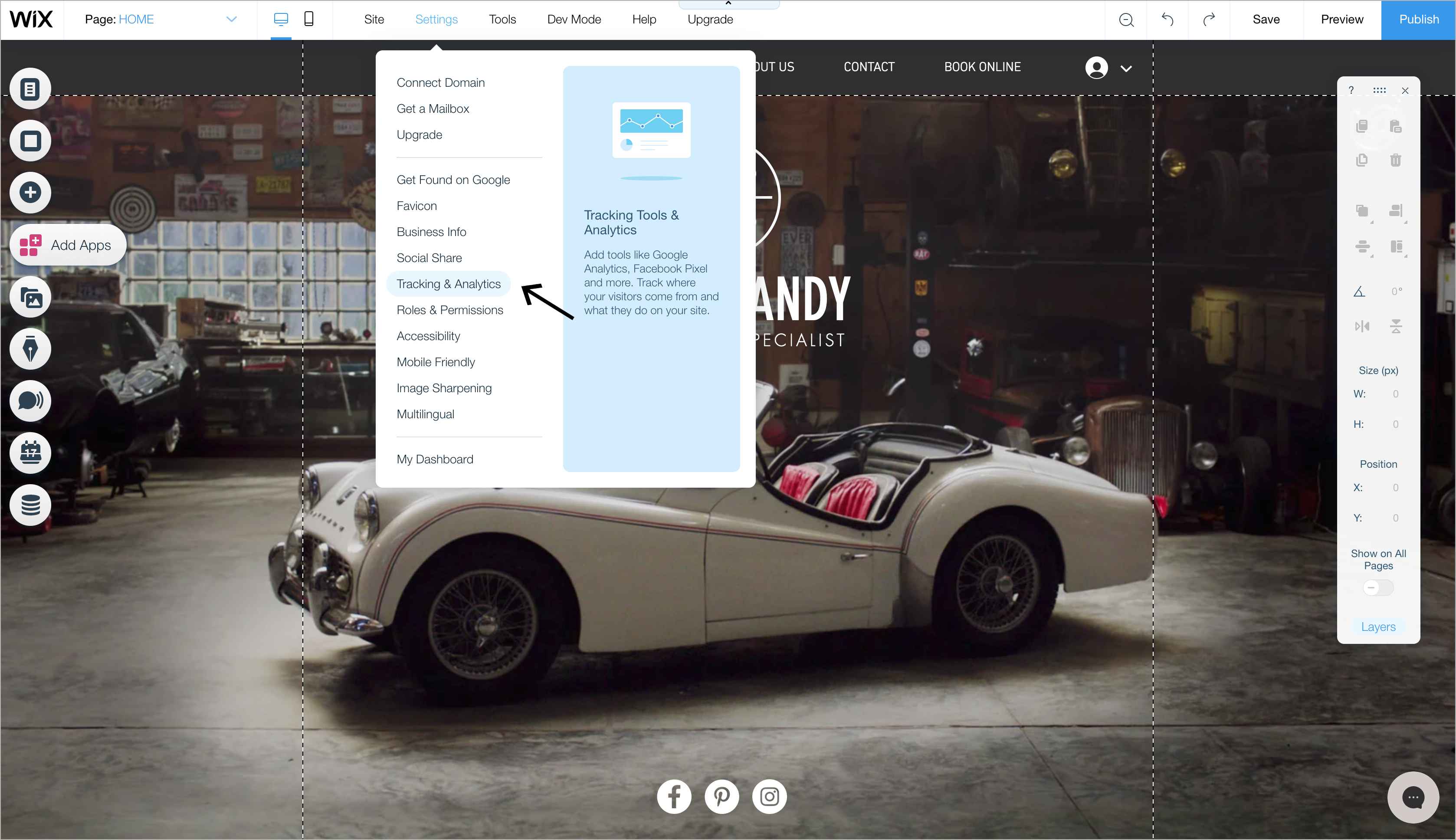The width and height of the screenshot is (1456, 840).
Task: Toggle the Show on All Pages switch
Action: (x=1377, y=588)
